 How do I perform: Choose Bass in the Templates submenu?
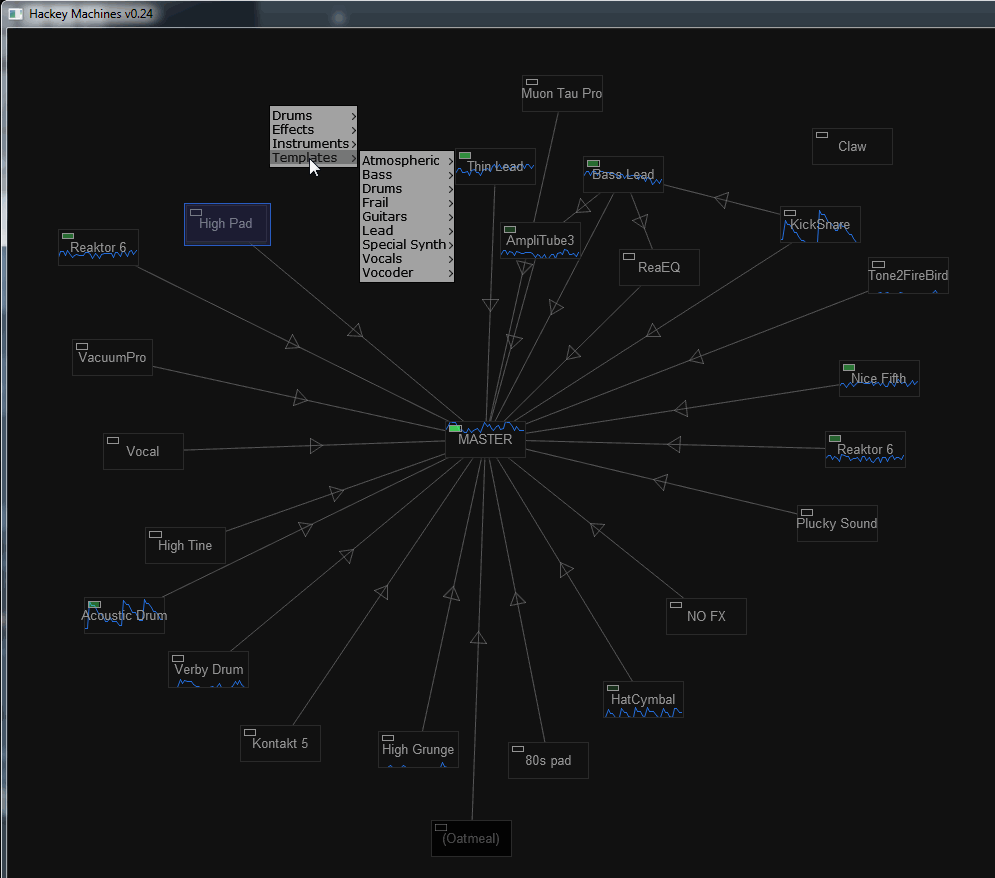click(407, 174)
